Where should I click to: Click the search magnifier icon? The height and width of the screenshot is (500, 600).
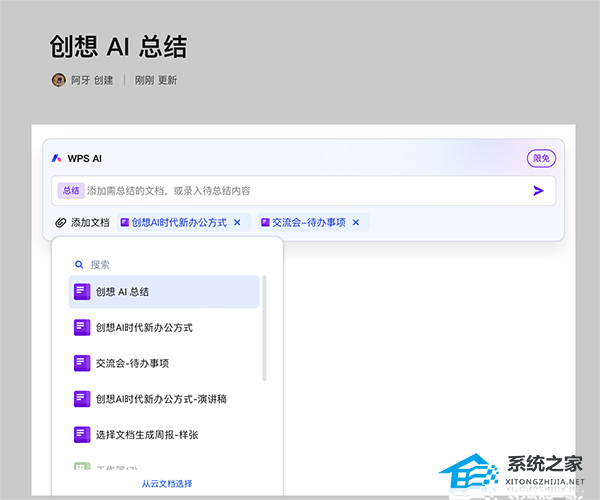[x=79, y=265]
